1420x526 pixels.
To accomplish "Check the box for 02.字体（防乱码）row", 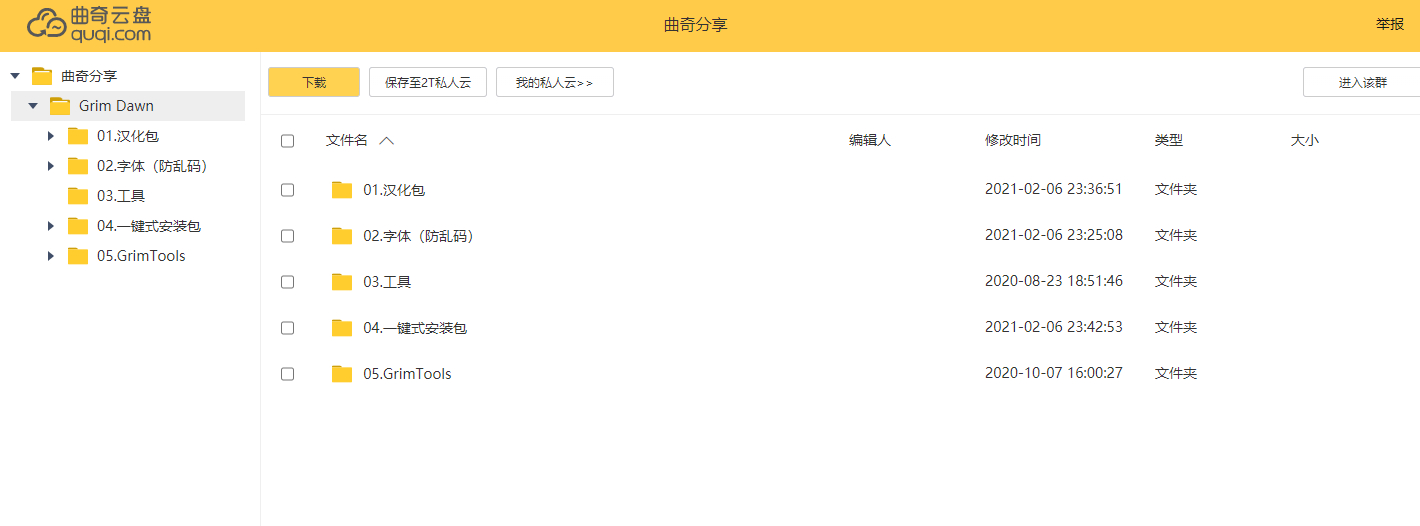I will click(x=288, y=236).
